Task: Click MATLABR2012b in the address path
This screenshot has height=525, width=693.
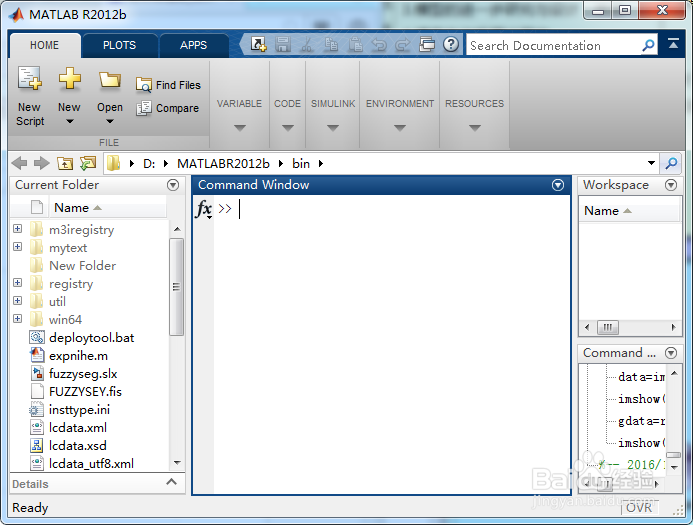Action: click(223, 164)
